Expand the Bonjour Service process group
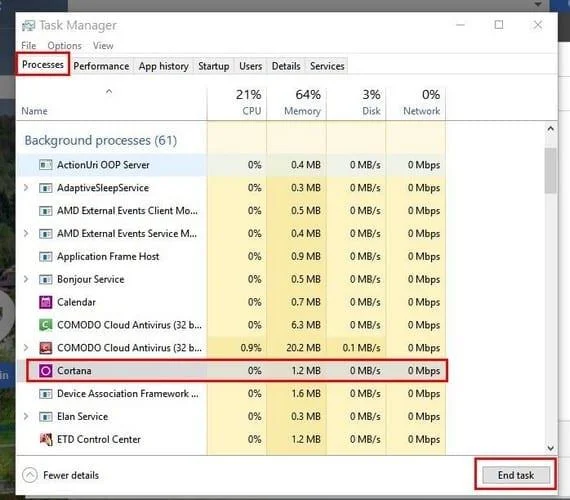570x500 pixels. tap(26, 279)
